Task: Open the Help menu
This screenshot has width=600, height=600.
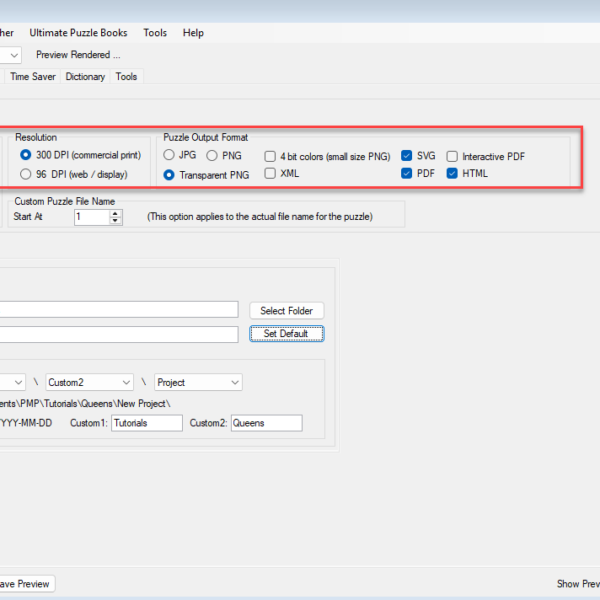Action: click(x=193, y=33)
